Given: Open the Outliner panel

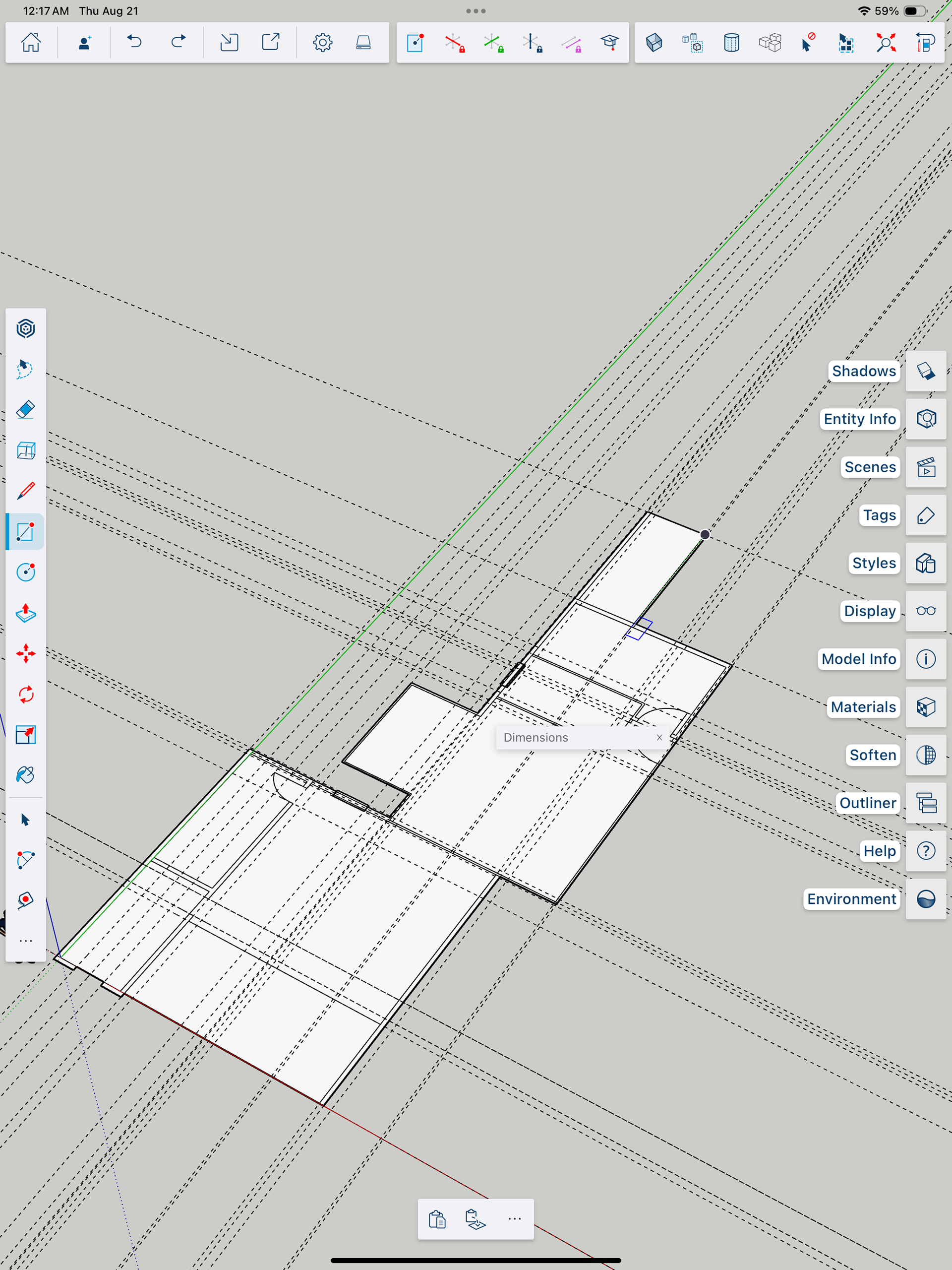Looking at the screenshot, I should pyautogui.click(x=926, y=803).
